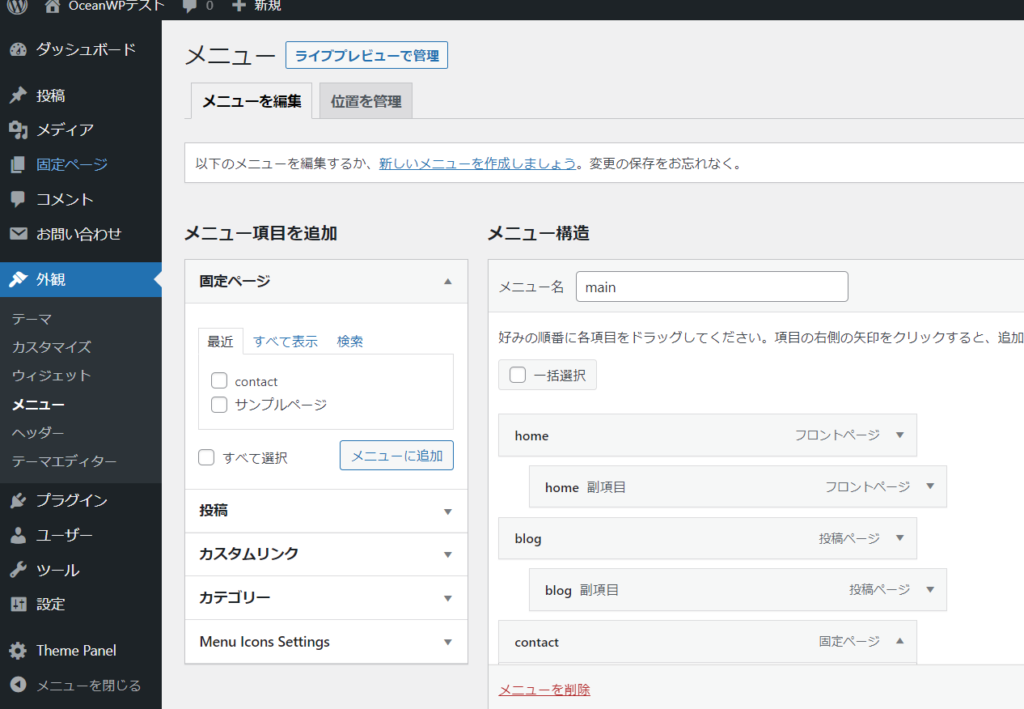Click the 外観 paintbrush icon
1024x709 pixels.
tap(18, 279)
